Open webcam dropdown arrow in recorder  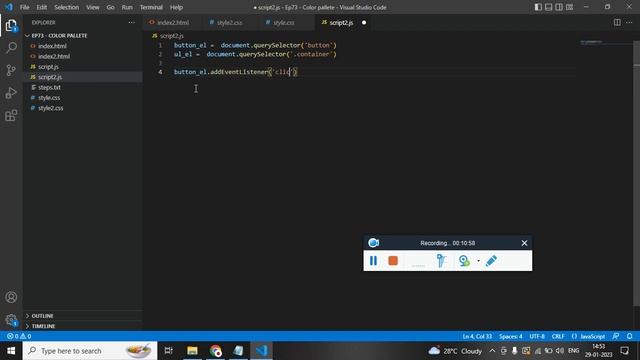[478, 261]
